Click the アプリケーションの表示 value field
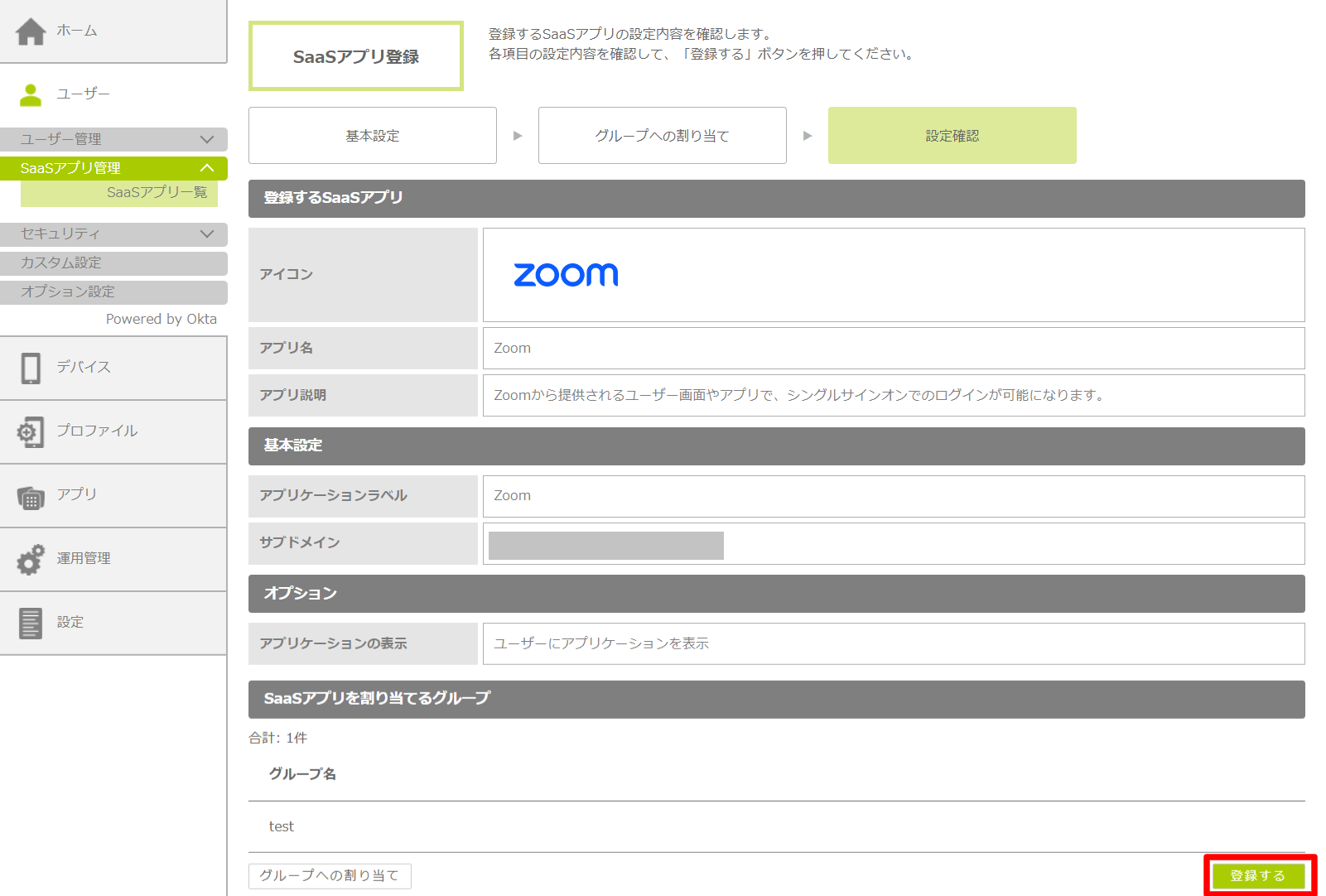This screenshot has width=1326, height=896. pyautogui.click(x=894, y=643)
